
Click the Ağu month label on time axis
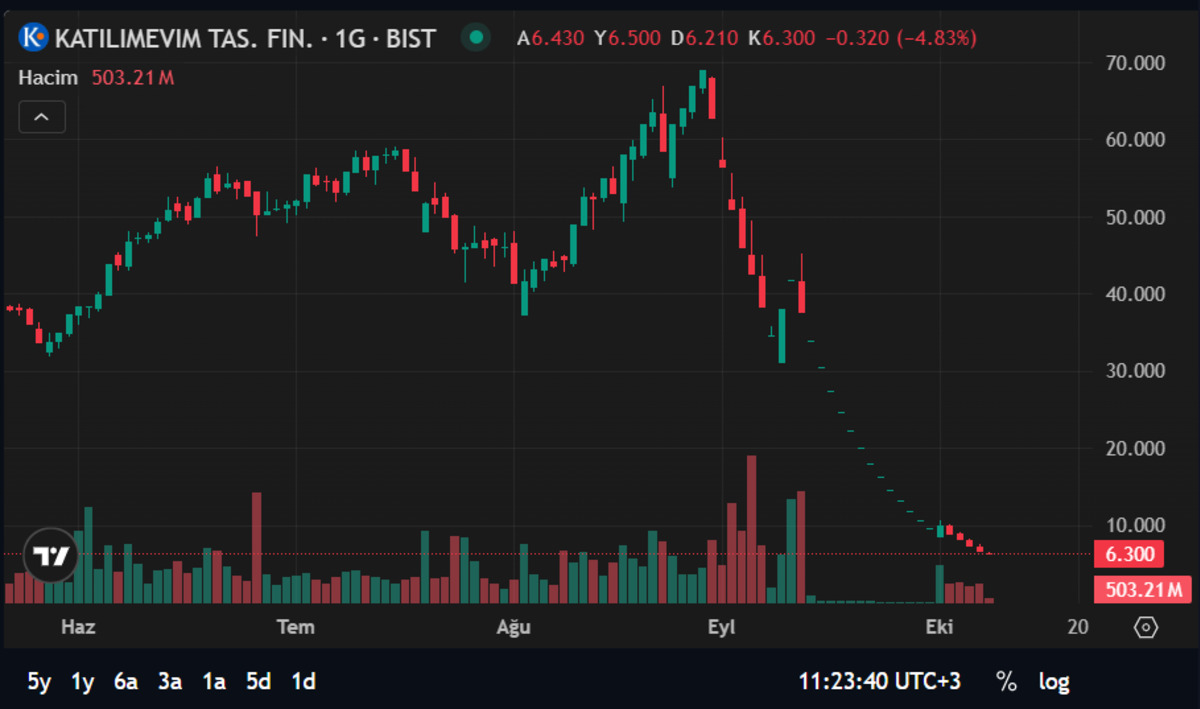514,627
